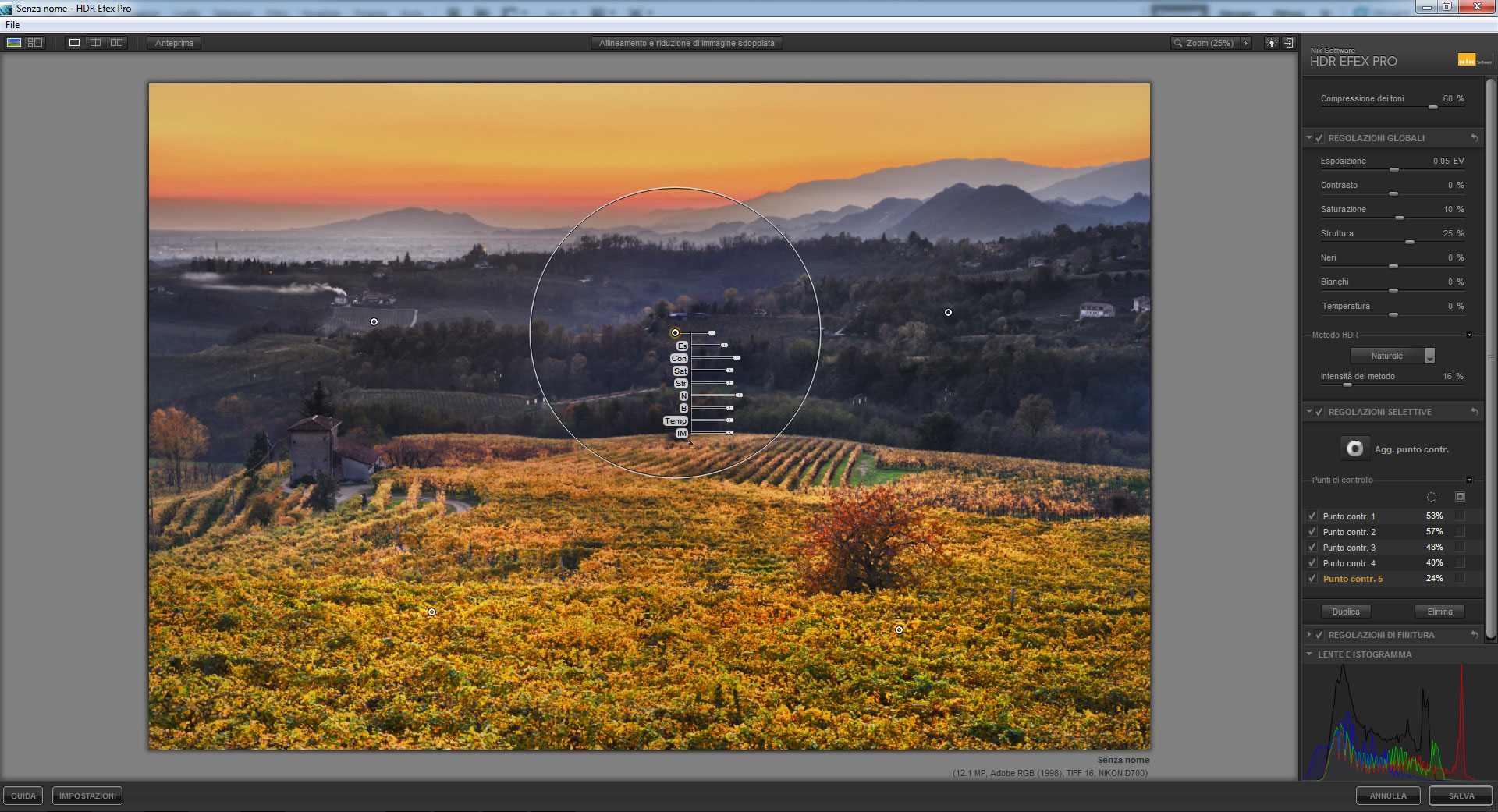Collapse Regolazioni Globali section
This screenshot has width=1498, height=812.
pos(1309,138)
